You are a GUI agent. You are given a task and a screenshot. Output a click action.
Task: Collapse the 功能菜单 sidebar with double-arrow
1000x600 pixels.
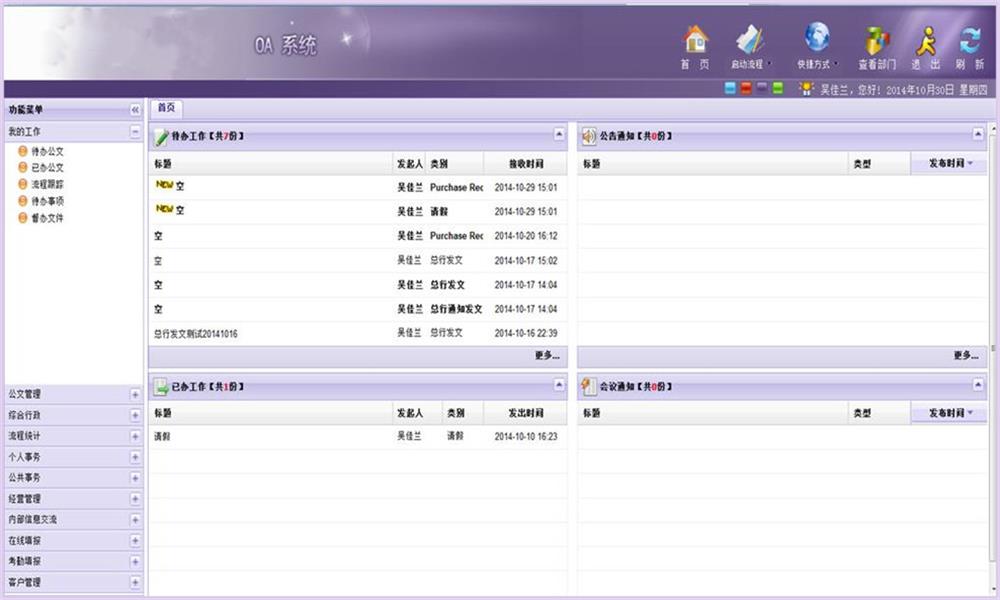(135, 110)
